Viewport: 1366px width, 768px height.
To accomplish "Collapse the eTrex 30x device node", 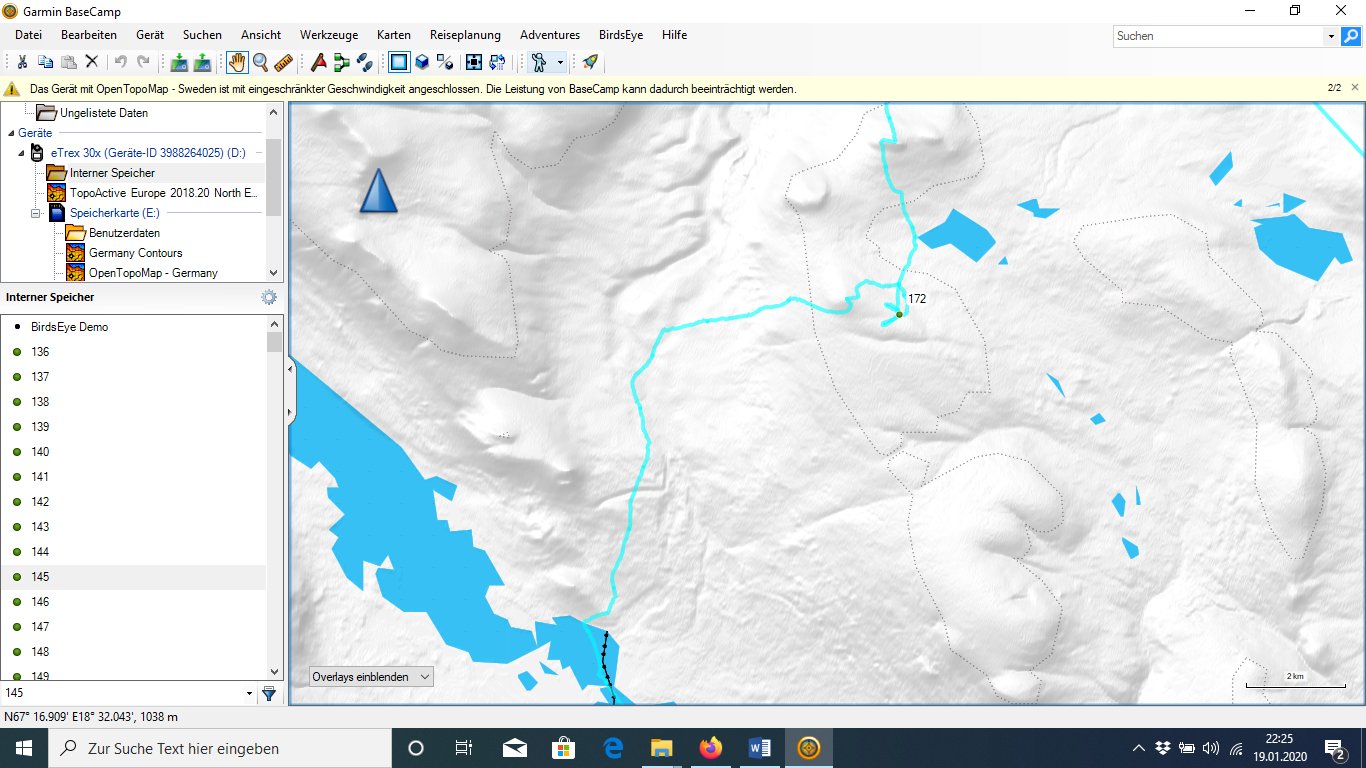I will coord(22,153).
